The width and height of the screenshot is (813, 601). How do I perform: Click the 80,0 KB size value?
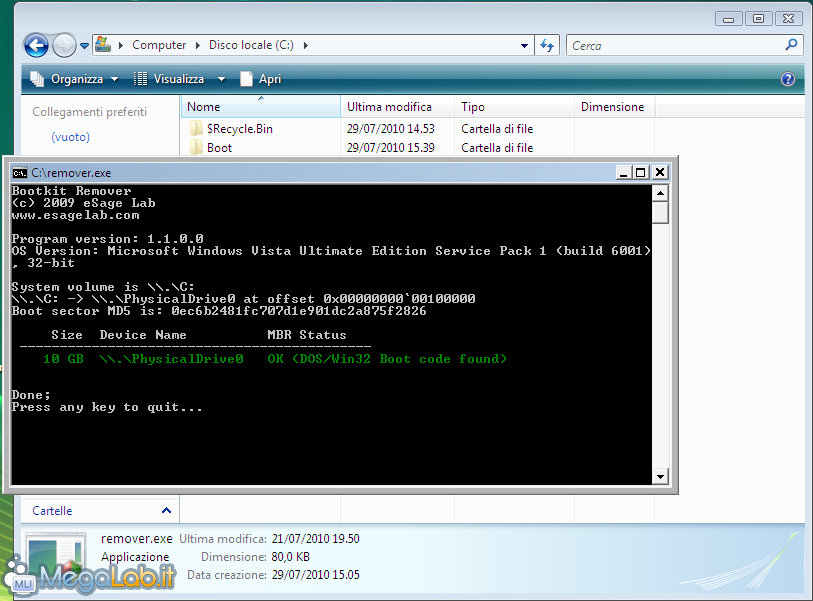[x=290, y=556]
